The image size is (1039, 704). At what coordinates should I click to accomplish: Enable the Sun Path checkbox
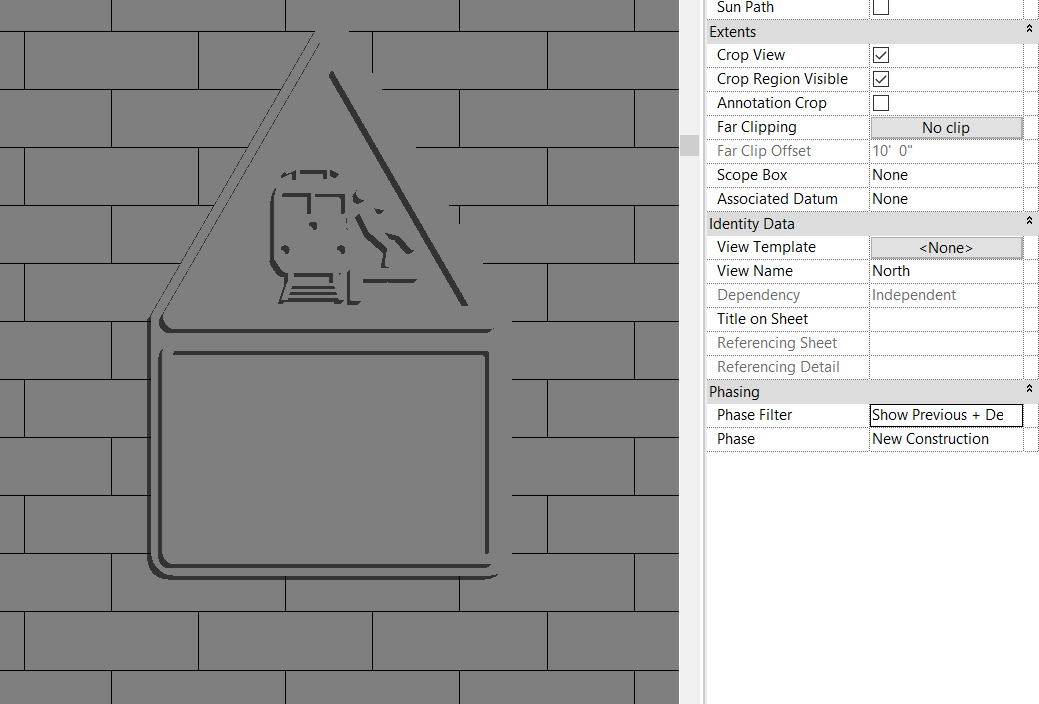click(880, 8)
